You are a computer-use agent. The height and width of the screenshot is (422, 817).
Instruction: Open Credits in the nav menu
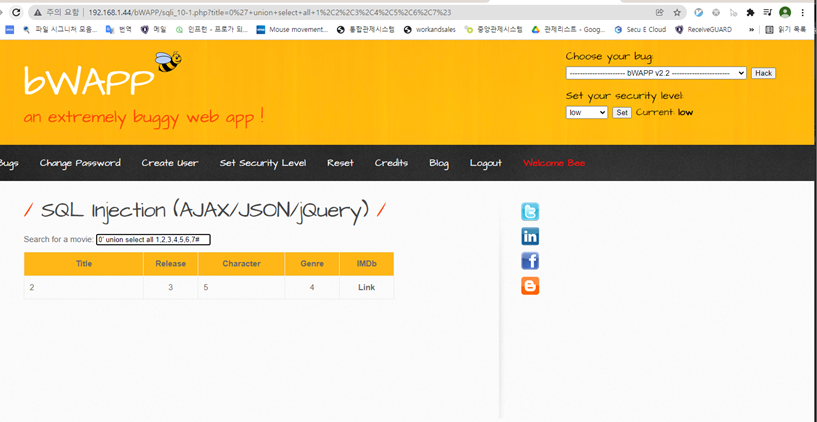click(x=391, y=163)
